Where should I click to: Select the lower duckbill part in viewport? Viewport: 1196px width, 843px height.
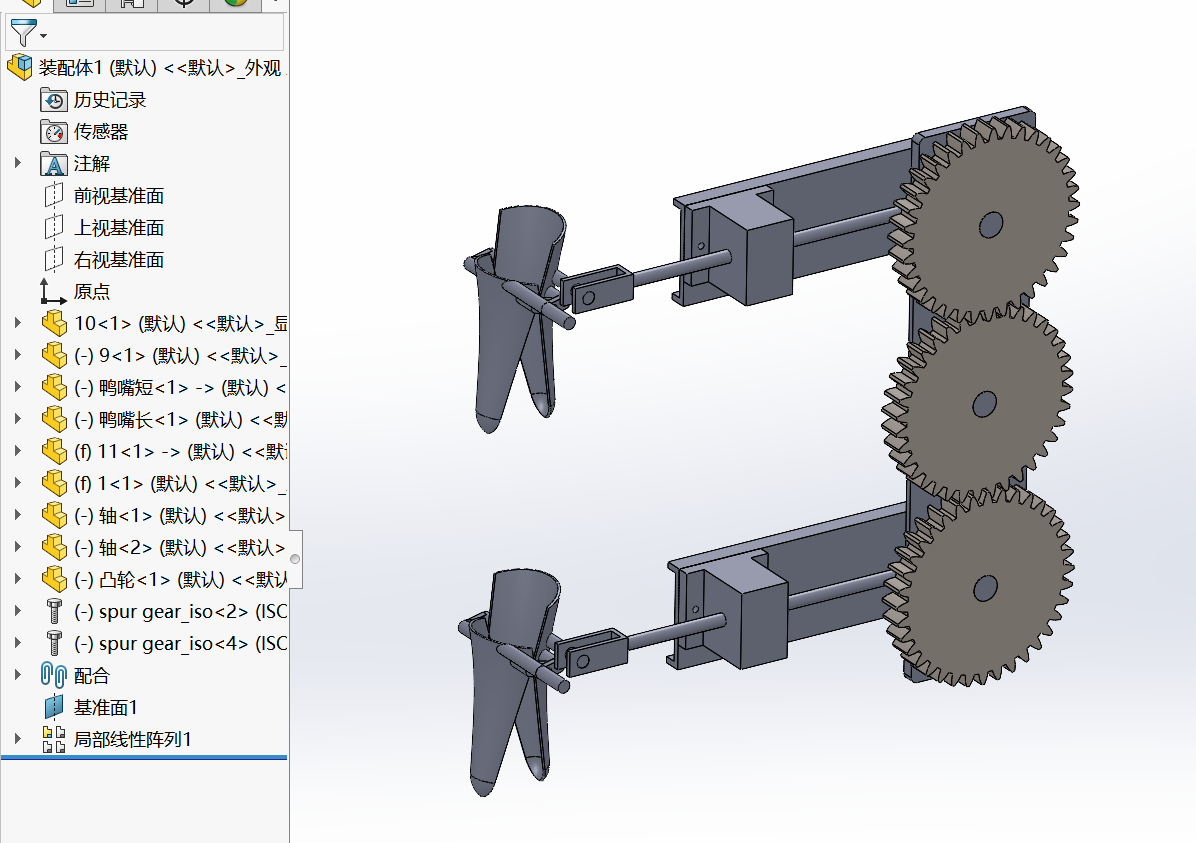point(500,702)
